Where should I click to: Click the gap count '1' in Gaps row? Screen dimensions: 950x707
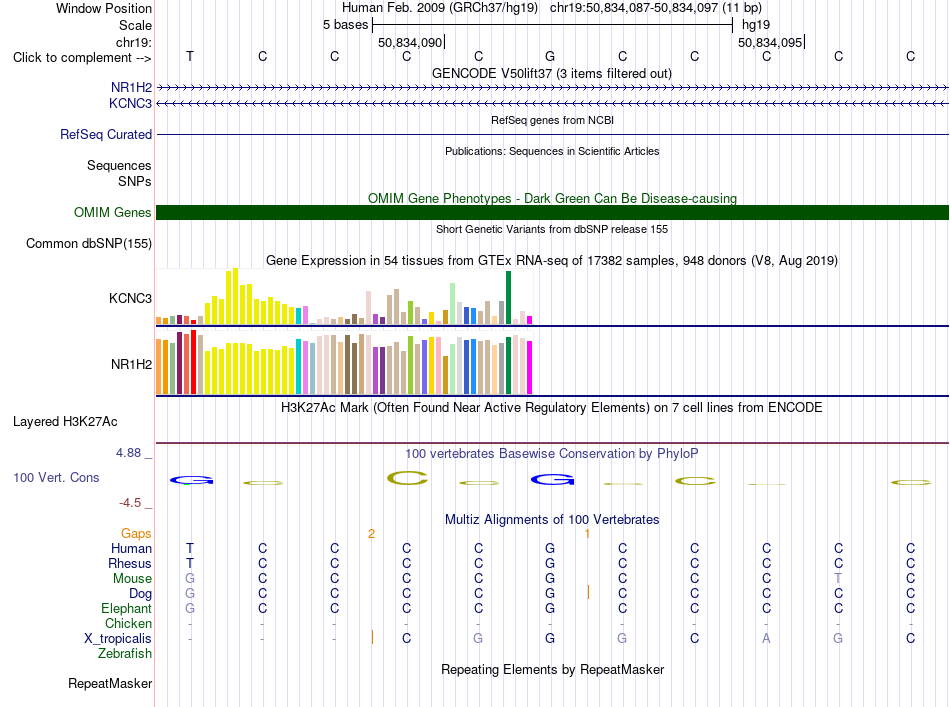point(587,534)
